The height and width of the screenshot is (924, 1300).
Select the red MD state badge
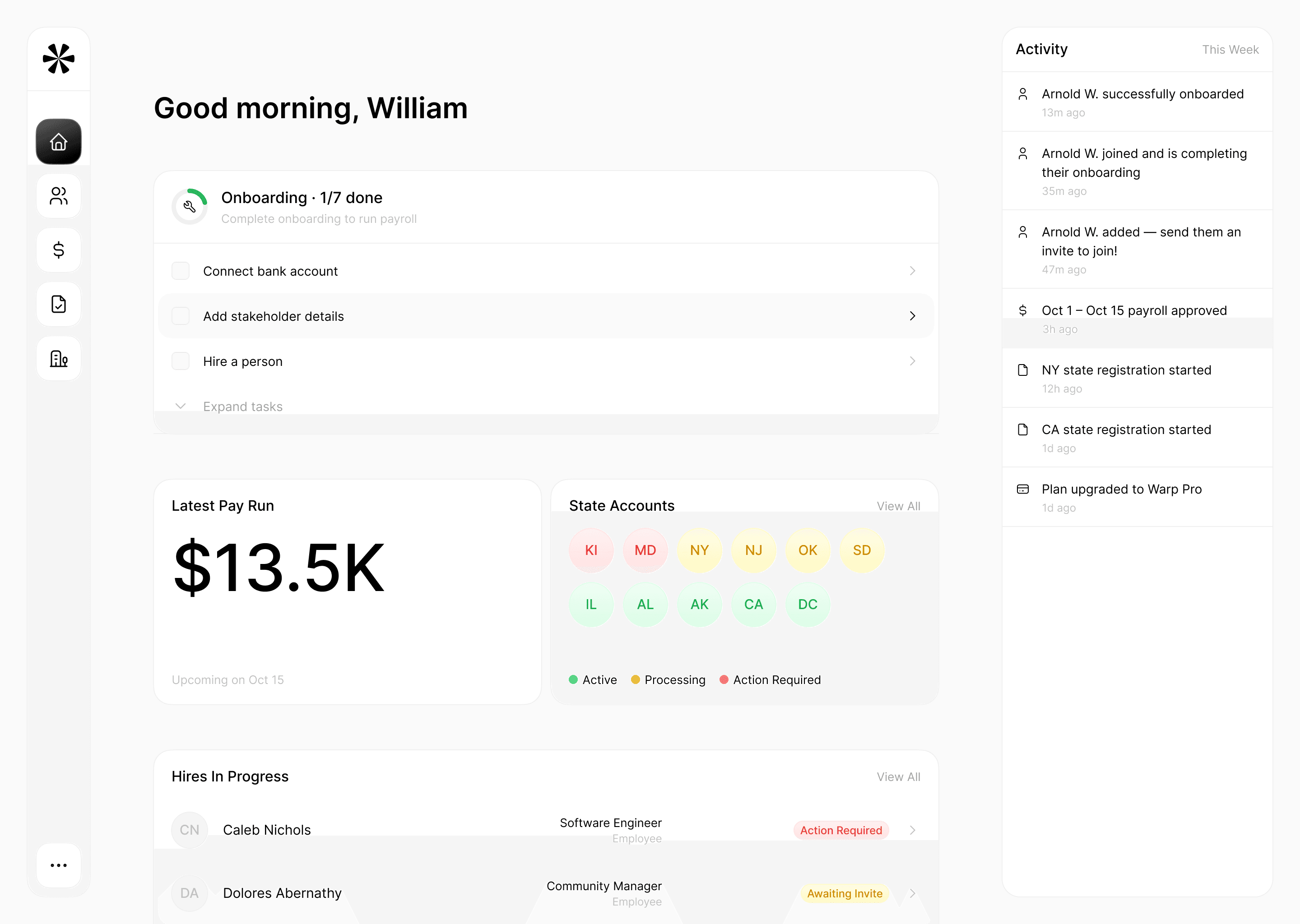click(x=645, y=550)
